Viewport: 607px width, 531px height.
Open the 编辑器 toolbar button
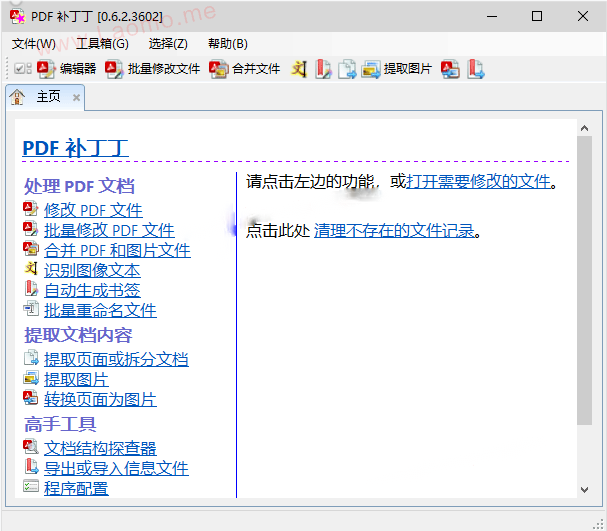(x=67, y=69)
